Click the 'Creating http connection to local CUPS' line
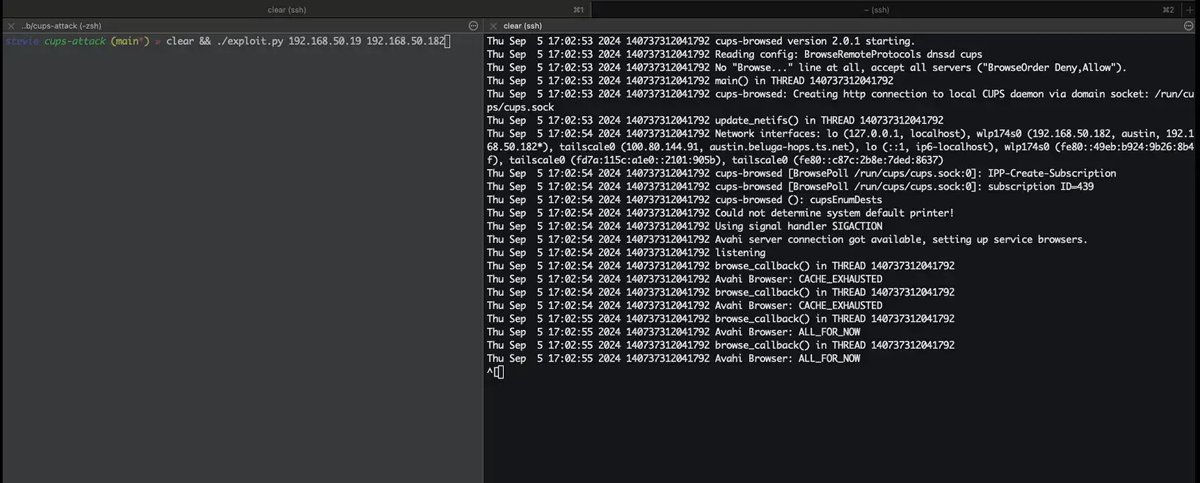This screenshot has width=1200, height=483. (x=840, y=100)
